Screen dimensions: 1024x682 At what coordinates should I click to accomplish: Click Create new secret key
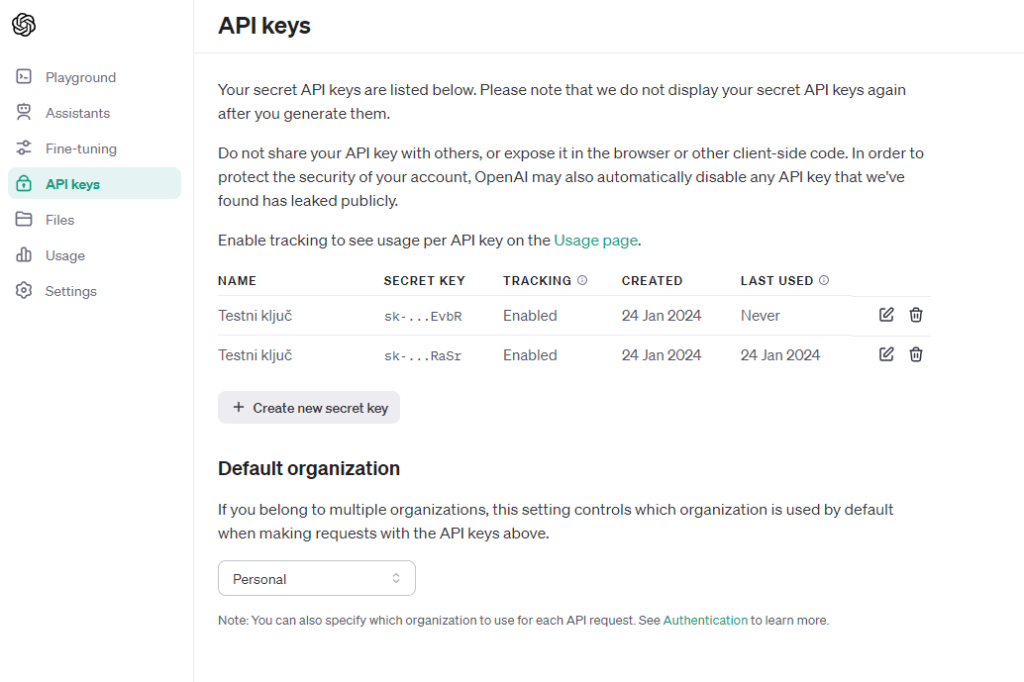coord(309,407)
